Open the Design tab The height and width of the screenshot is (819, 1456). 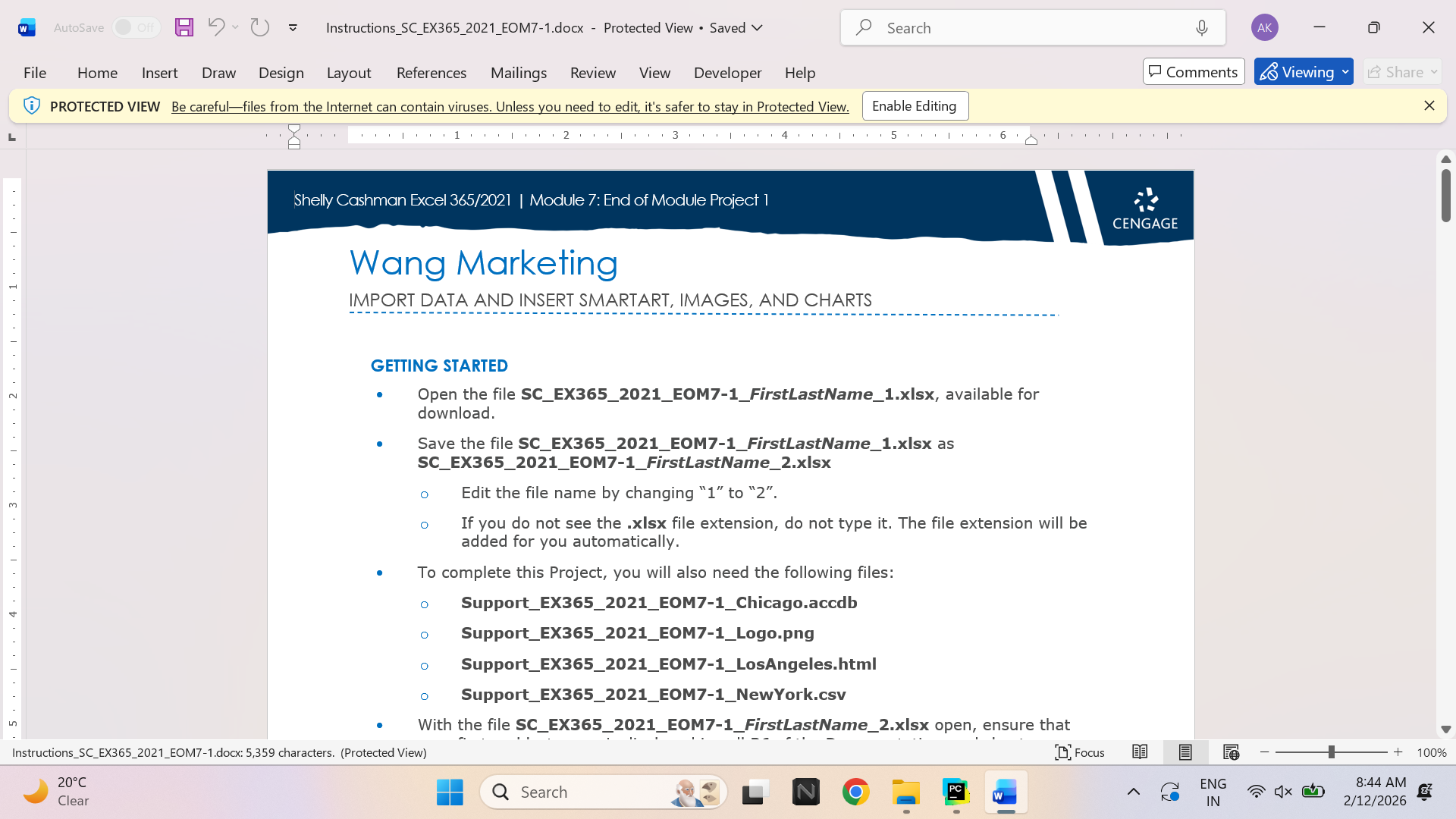pyautogui.click(x=281, y=73)
